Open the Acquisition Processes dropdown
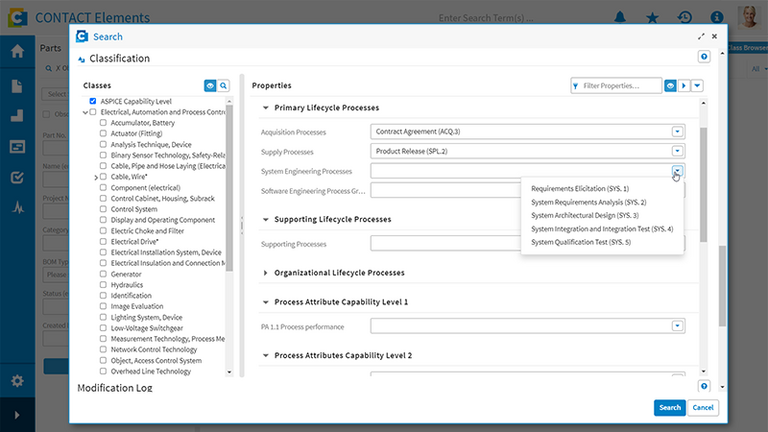The height and width of the screenshot is (432, 768). pos(677,131)
